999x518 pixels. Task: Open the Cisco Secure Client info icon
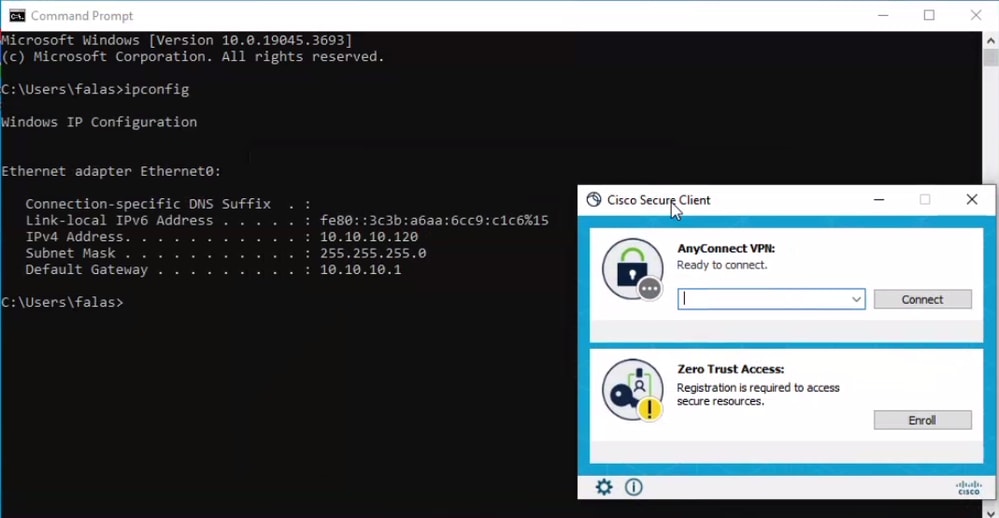click(x=633, y=487)
